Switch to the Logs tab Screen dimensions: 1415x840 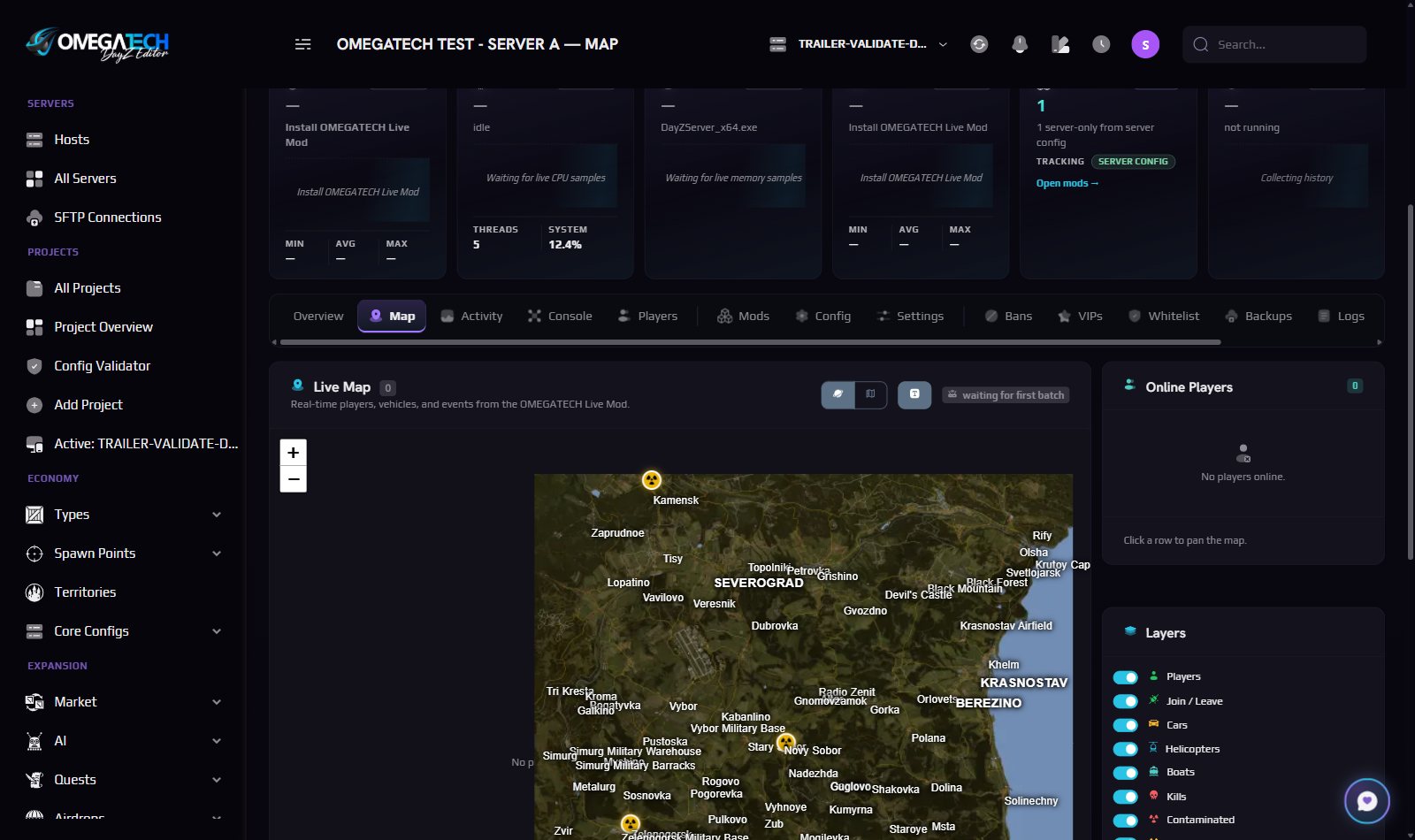coord(1342,317)
